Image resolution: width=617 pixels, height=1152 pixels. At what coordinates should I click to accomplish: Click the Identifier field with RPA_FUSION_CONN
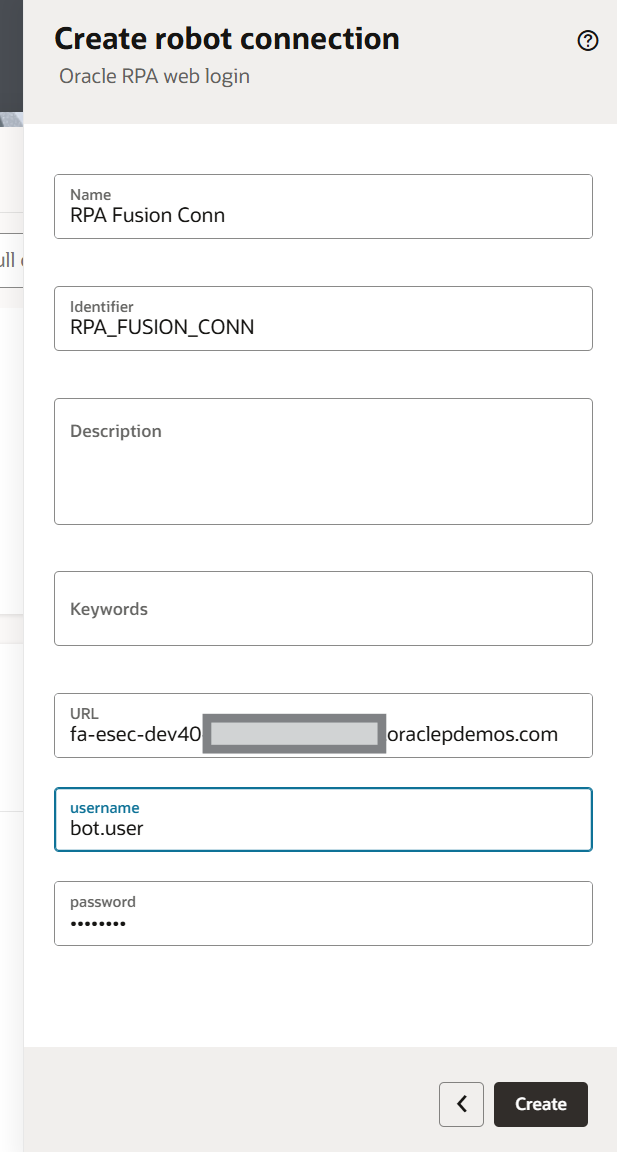pos(323,326)
